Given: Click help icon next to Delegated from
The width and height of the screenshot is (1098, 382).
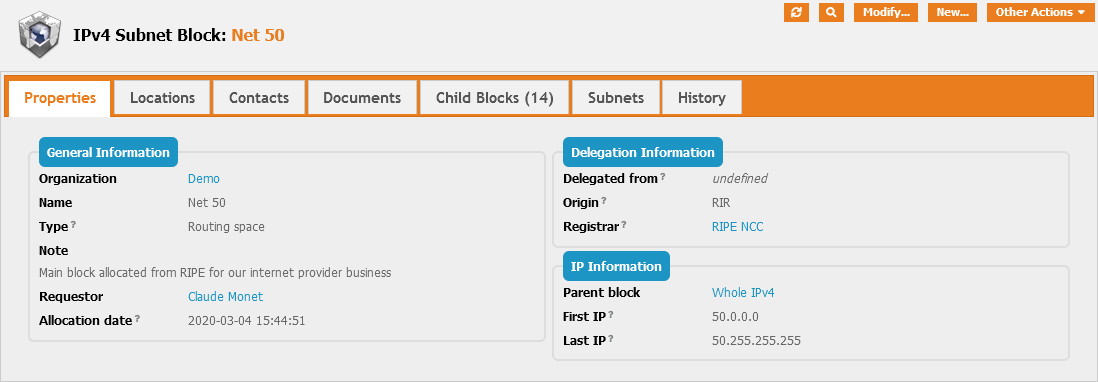Looking at the screenshot, I should point(662,177).
